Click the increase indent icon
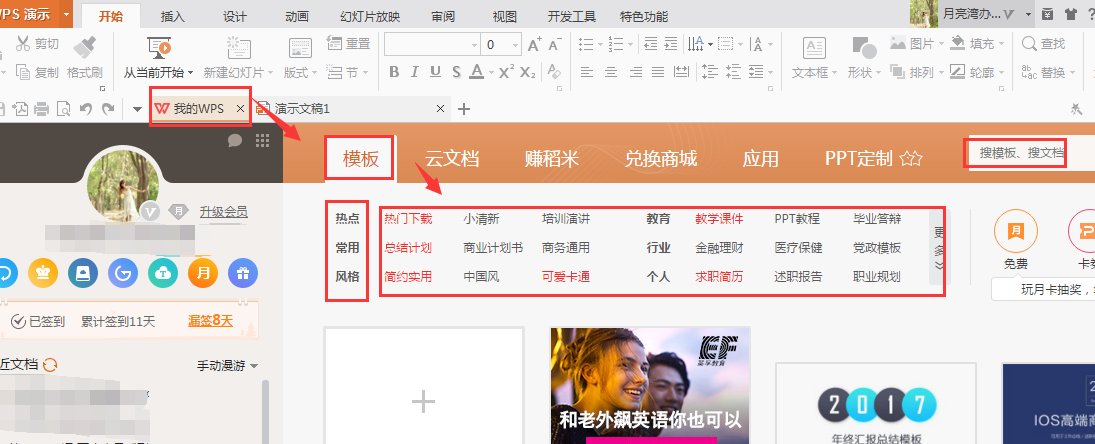The width and height of the screenshot is (1095, 444). point(671,44)
